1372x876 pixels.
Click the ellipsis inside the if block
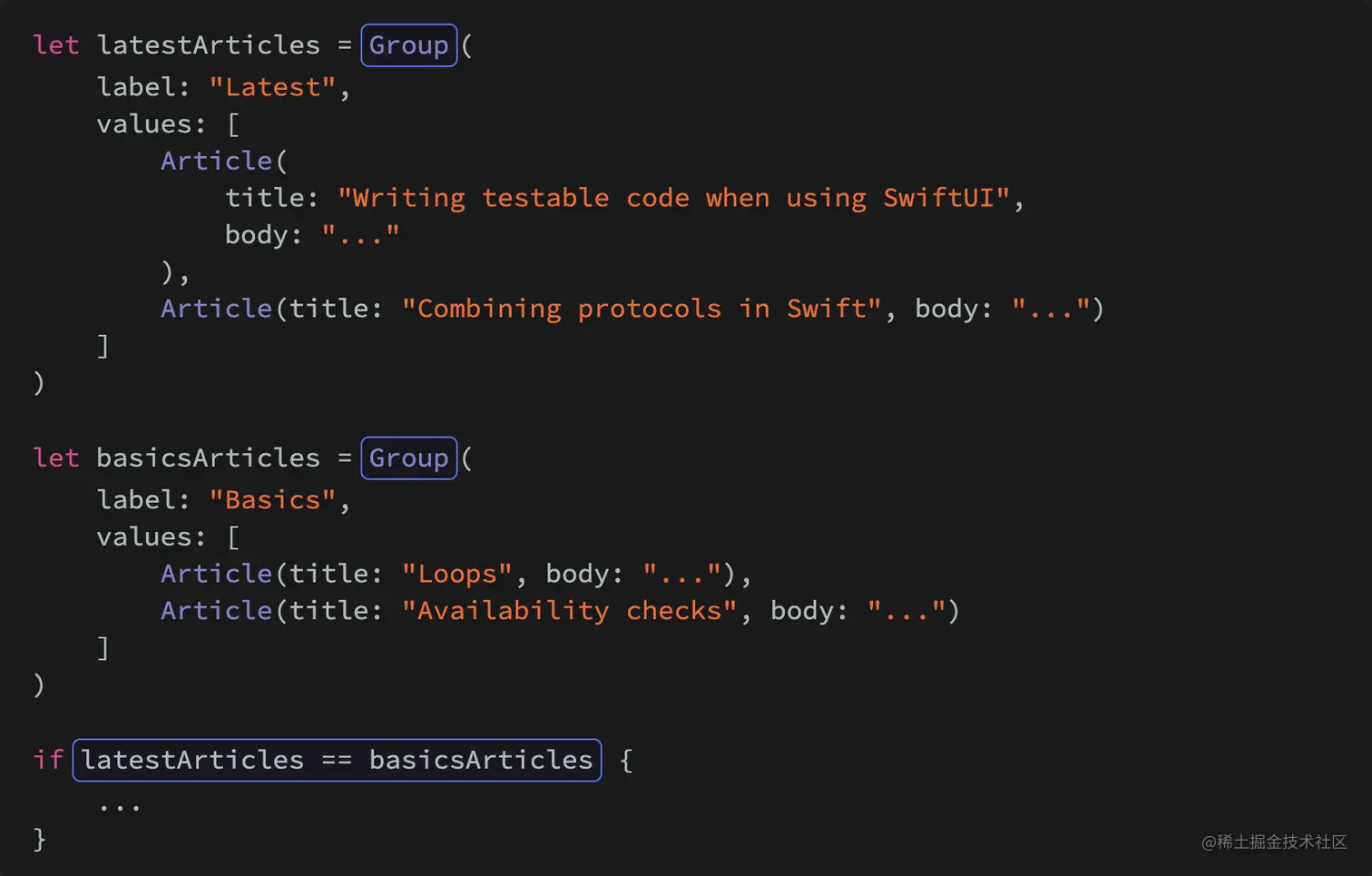pyautogui.click(x=120, y=806)
